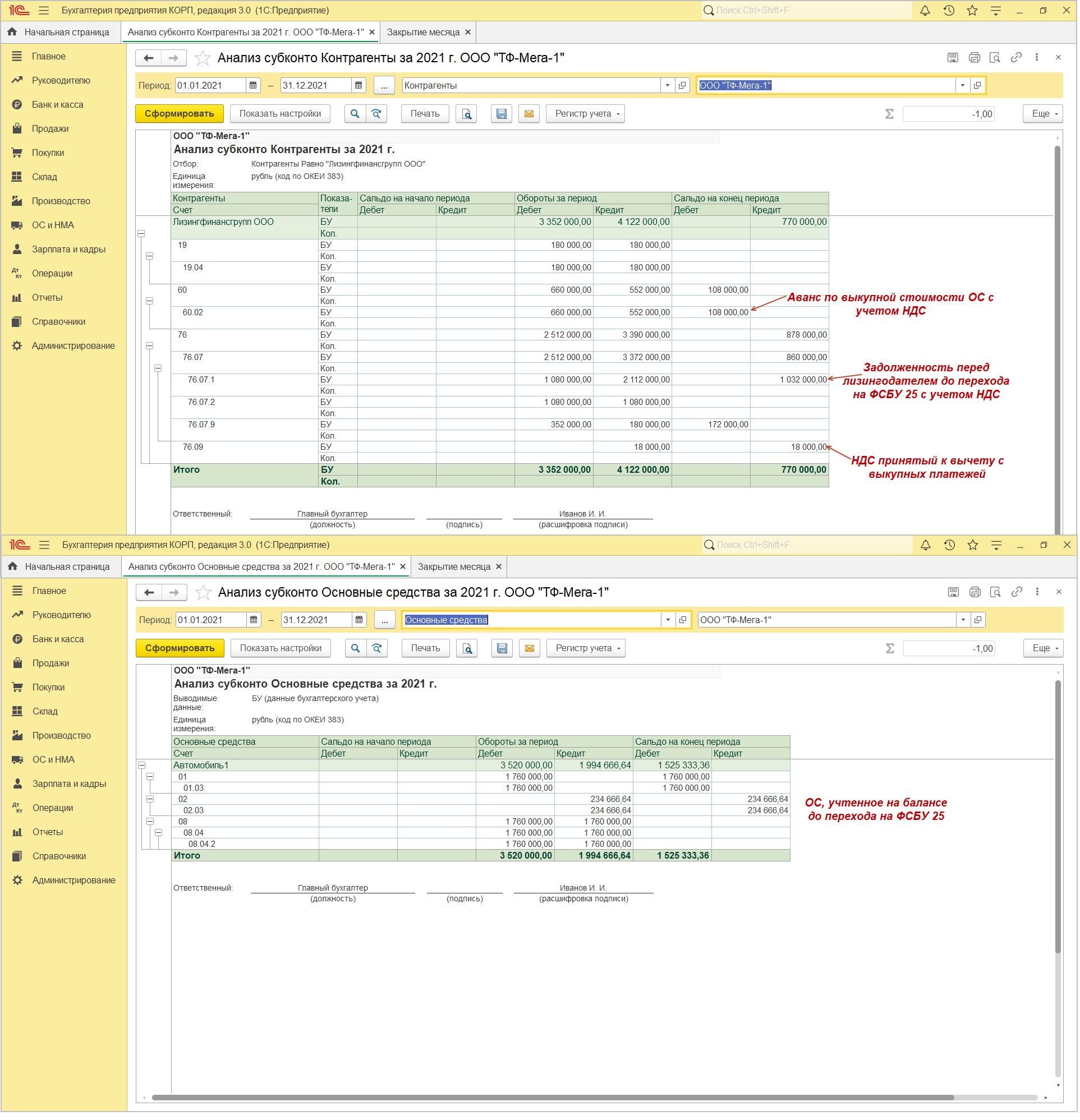Click period selection ellipsis button in top report

point(385,86)
